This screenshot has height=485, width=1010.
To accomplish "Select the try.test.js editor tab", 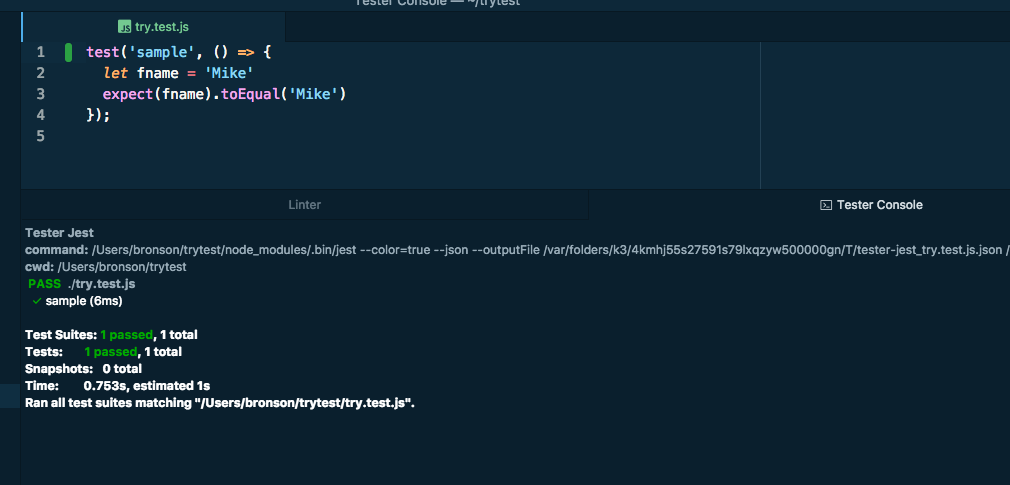I will (x=153, y=27).
